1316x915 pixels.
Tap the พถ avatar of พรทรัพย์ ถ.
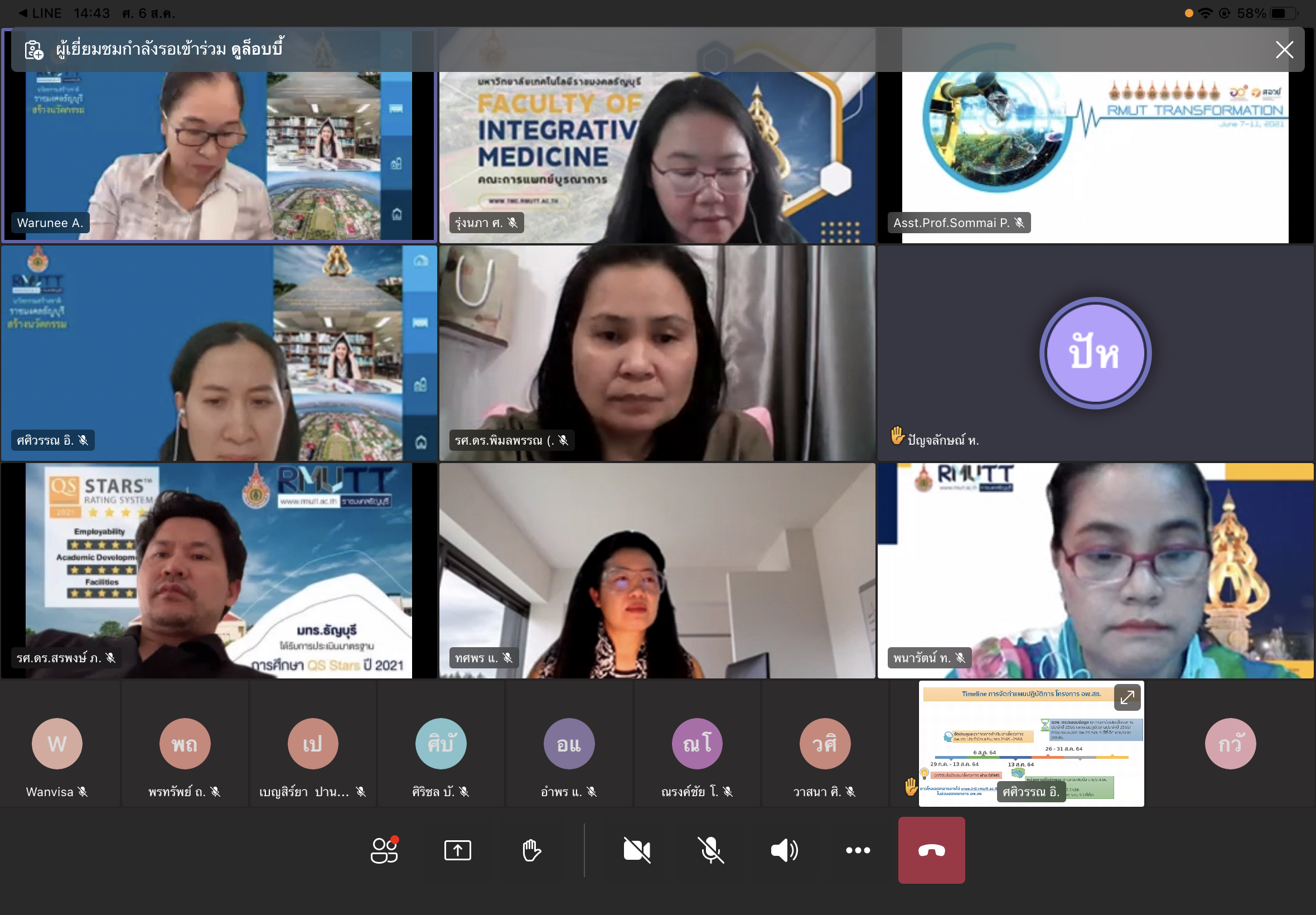(x=185, y=744)
